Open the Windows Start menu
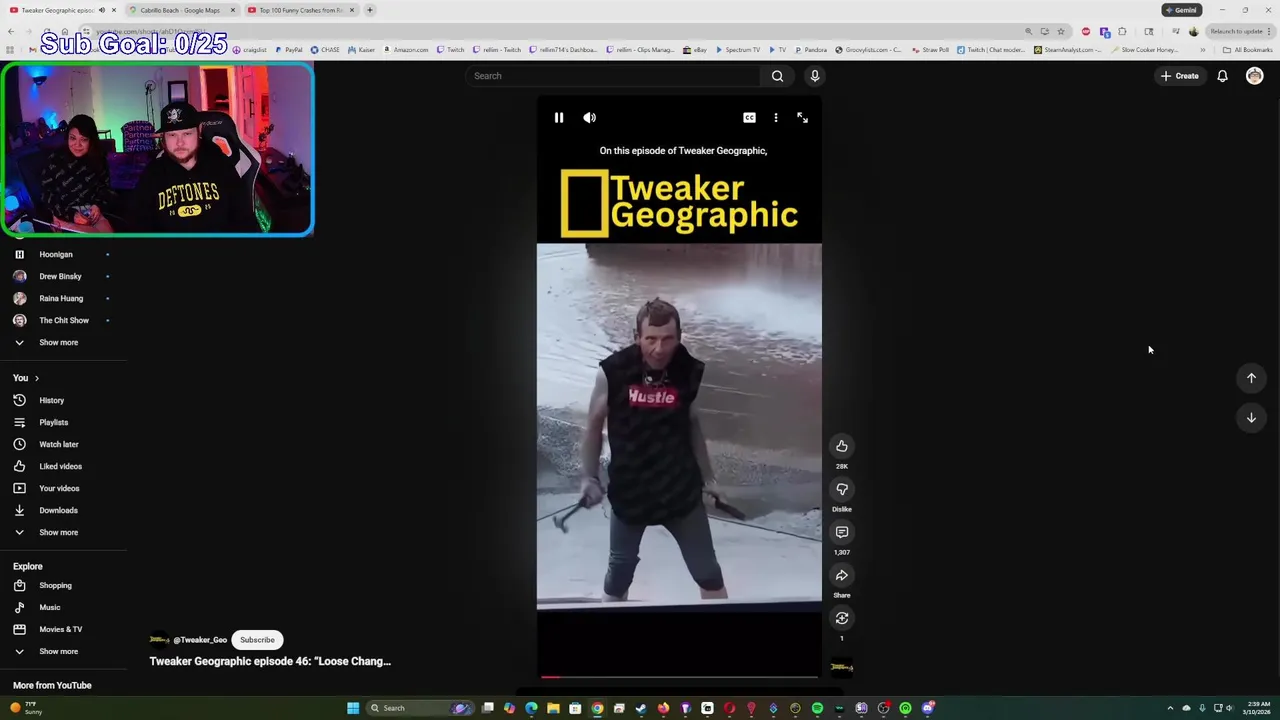This screenshot has width=1280, height=720. tap(353, 708)
